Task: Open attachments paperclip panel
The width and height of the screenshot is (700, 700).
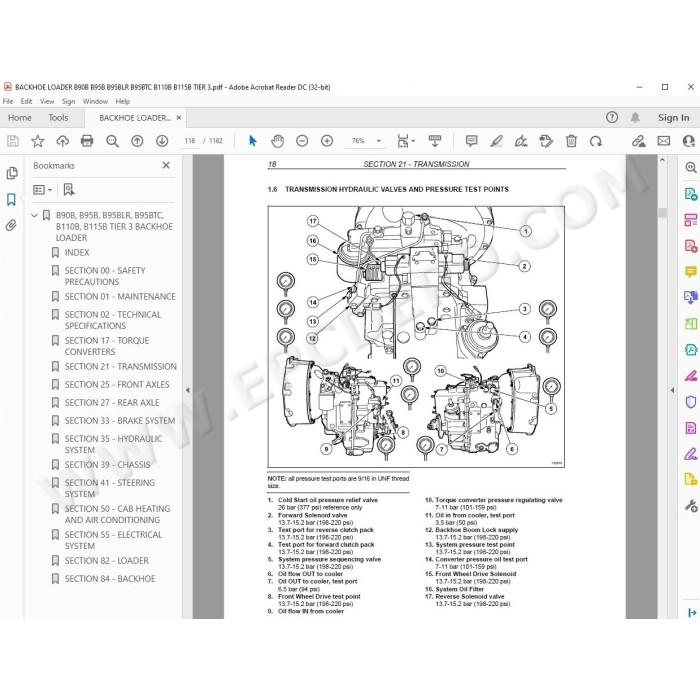Action: pos(11,225)
